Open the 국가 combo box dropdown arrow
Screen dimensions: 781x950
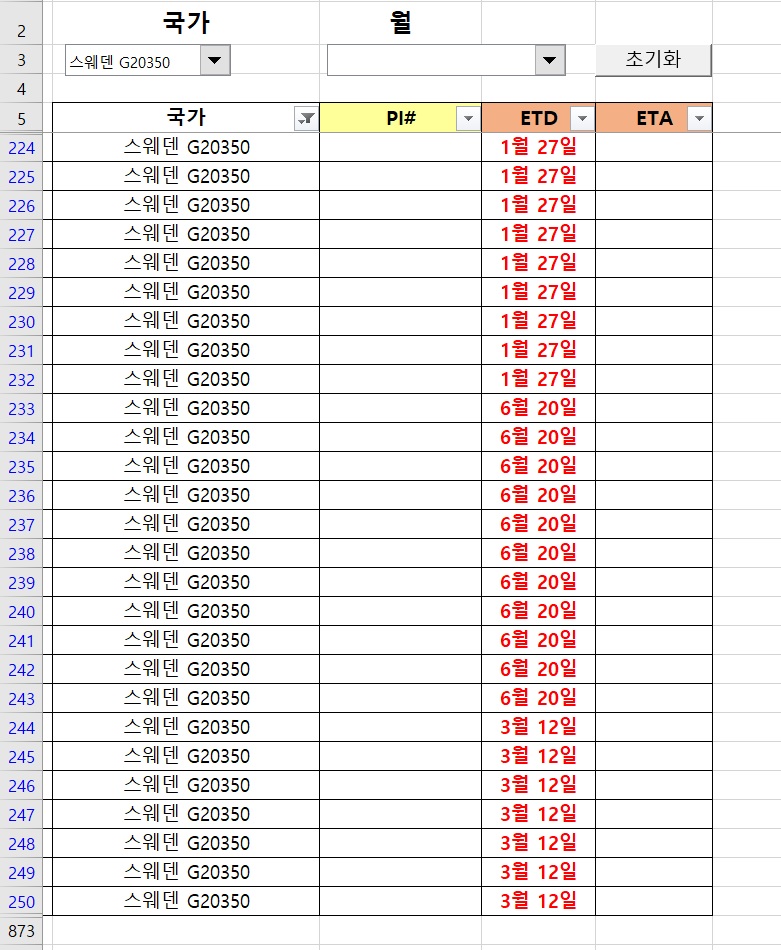(214, 61)
